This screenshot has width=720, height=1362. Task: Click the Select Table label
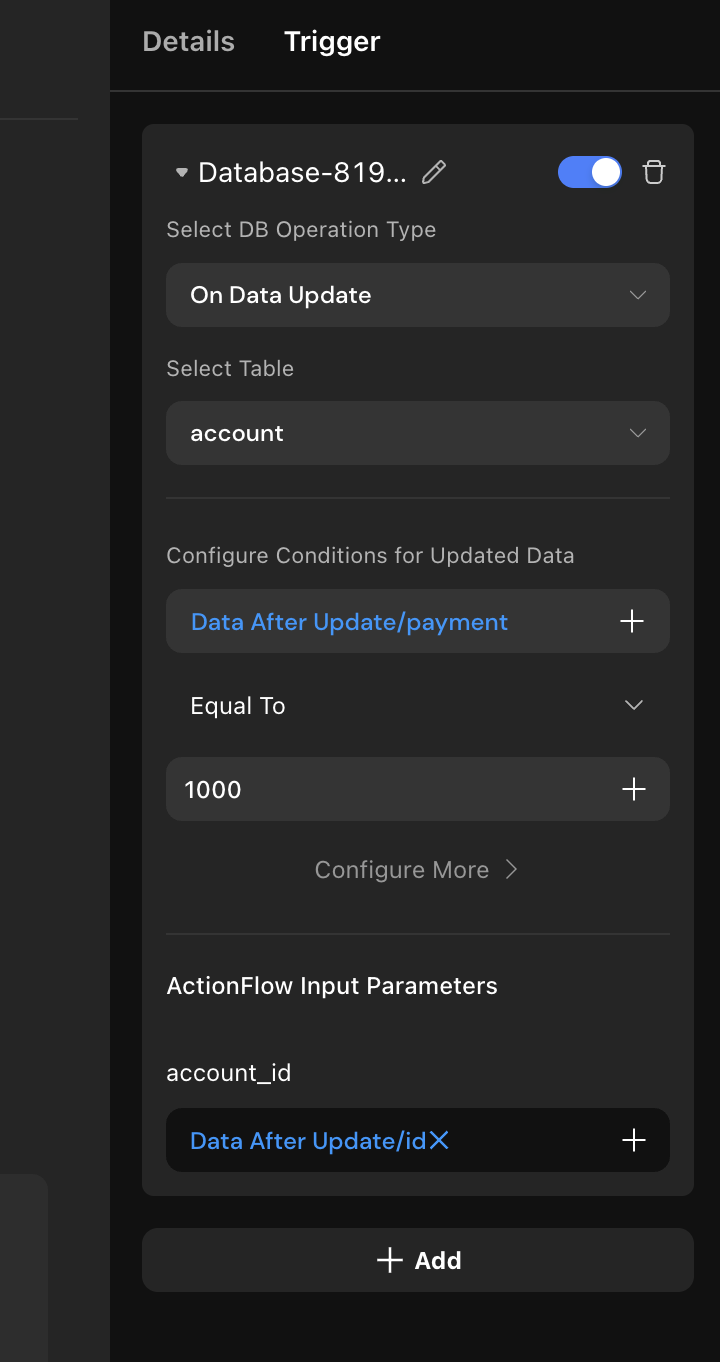click(230, 369)
